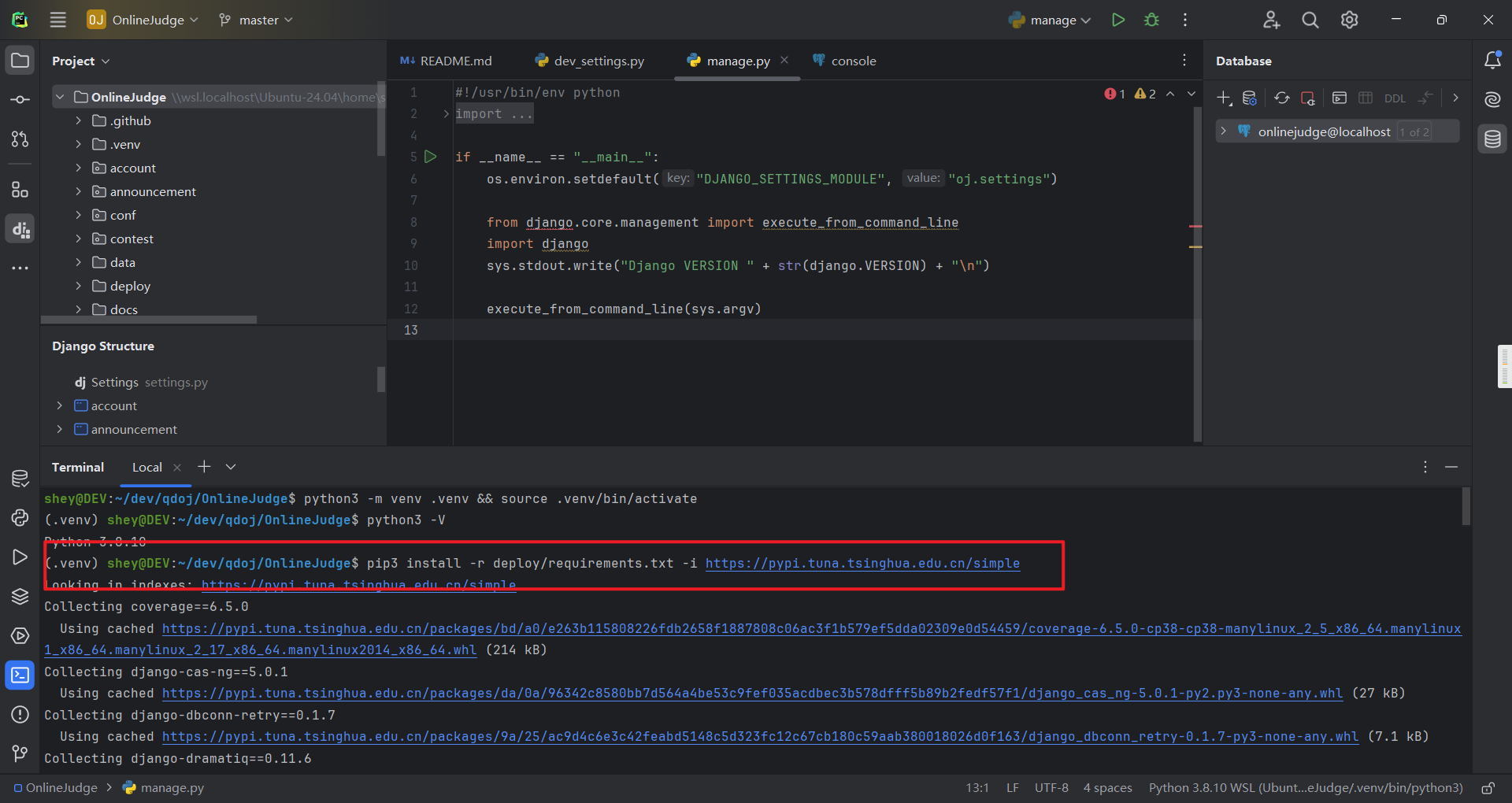
Task: Open the Commit tool window
Action: (20, 100)
